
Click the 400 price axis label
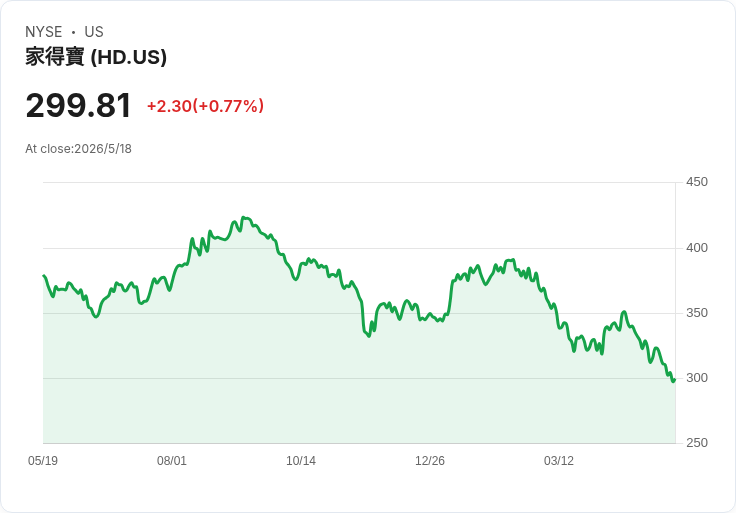coord(697,248)
